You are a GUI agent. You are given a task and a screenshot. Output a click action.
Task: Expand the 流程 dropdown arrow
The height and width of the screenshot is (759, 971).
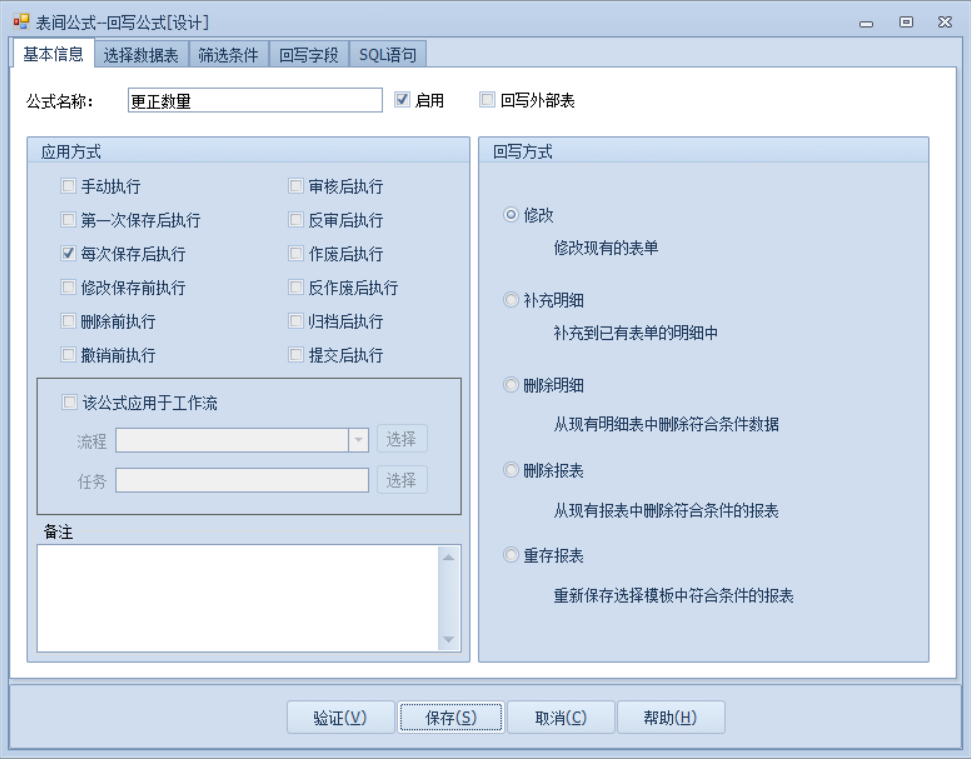[x=358, y=440]
